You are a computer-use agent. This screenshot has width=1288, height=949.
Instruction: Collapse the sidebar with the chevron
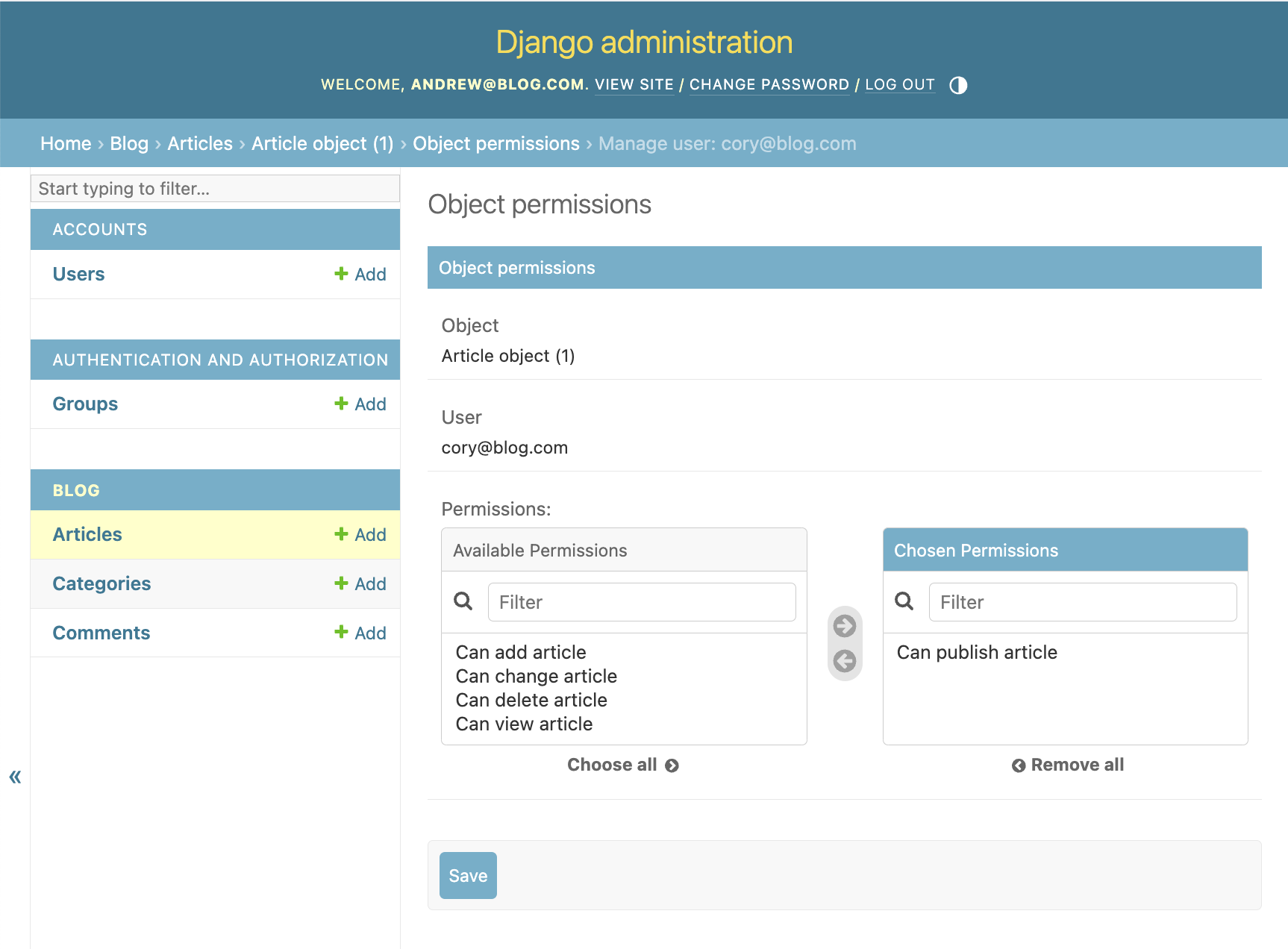[x=14, y=777]
